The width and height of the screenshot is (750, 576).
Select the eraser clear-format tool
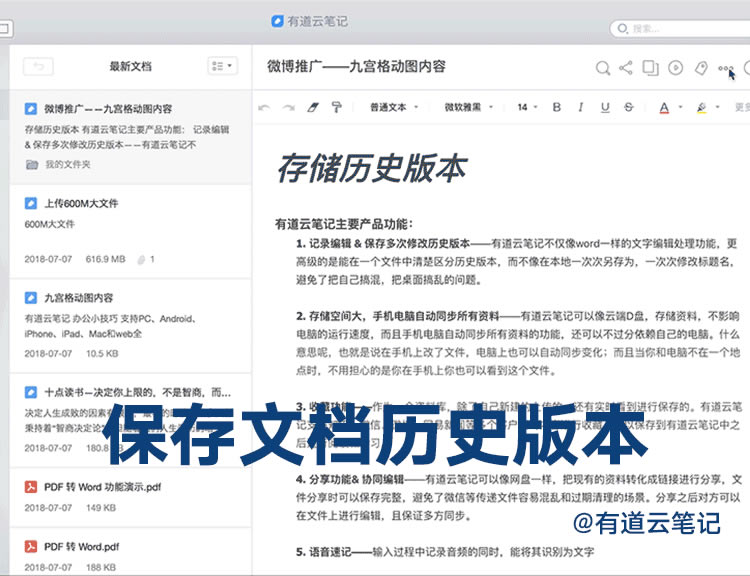pyautogui.click(x=313, y=108)
